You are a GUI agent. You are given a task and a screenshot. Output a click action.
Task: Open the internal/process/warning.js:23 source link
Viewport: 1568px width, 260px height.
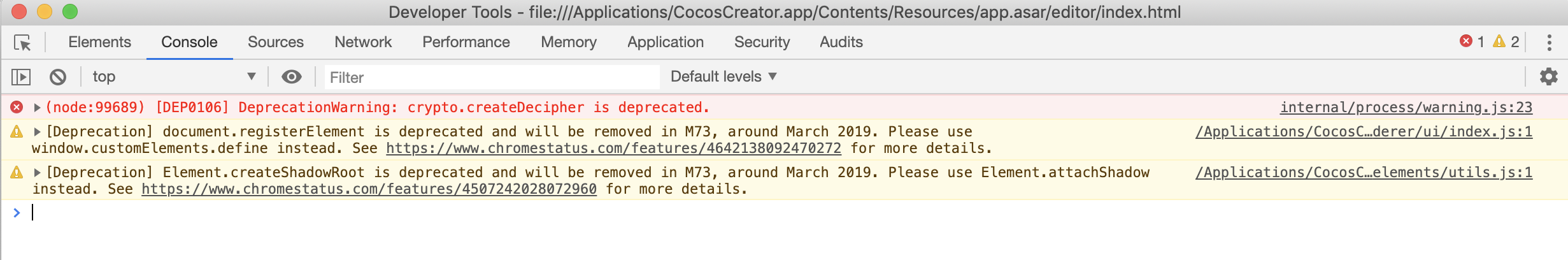(x=1406, y=108)
